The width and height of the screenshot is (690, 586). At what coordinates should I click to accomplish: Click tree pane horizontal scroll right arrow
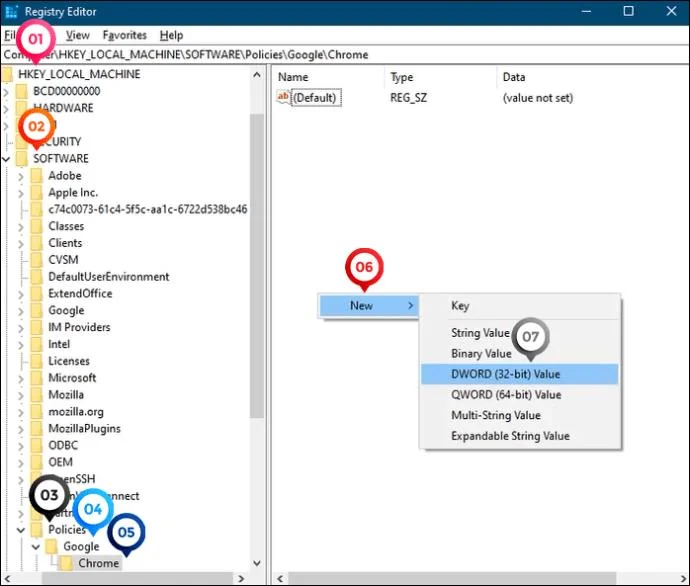[241, 579]
